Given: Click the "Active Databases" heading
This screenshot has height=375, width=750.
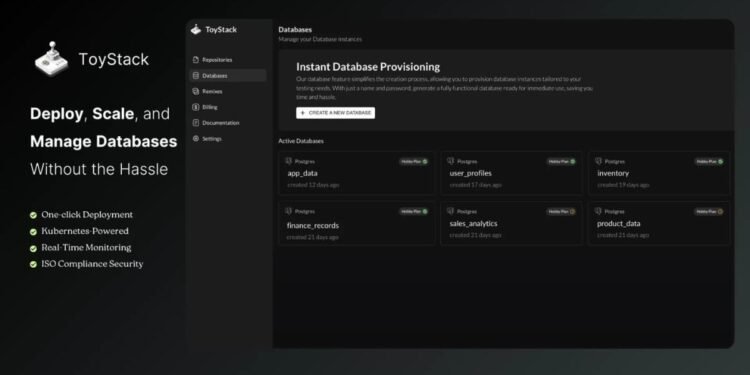Looking at the screenshot, I should (301, 141).
